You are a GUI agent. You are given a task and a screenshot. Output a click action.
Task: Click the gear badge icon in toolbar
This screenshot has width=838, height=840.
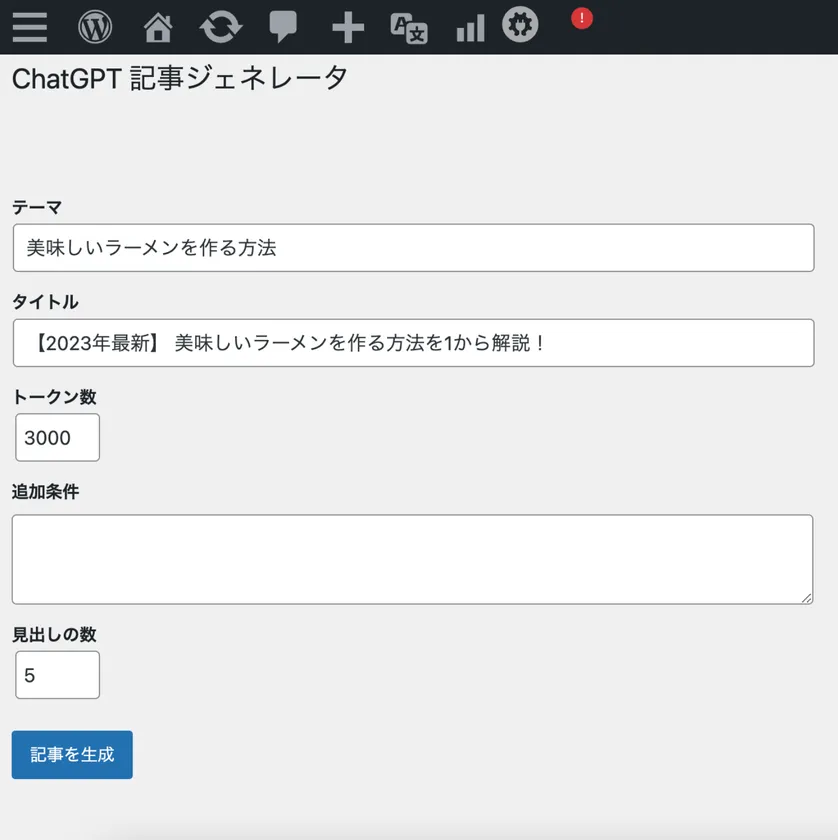pos(520,25)
